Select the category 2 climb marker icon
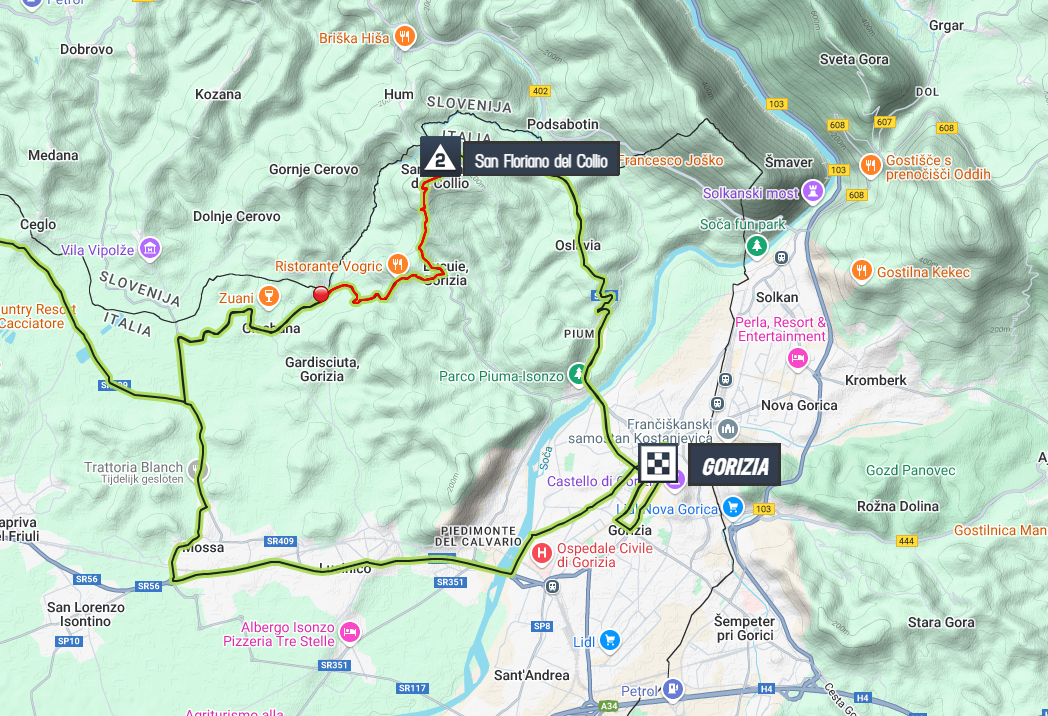Image resolution: width=1048 pixels, height=716 pixels. tap(440, 157)
